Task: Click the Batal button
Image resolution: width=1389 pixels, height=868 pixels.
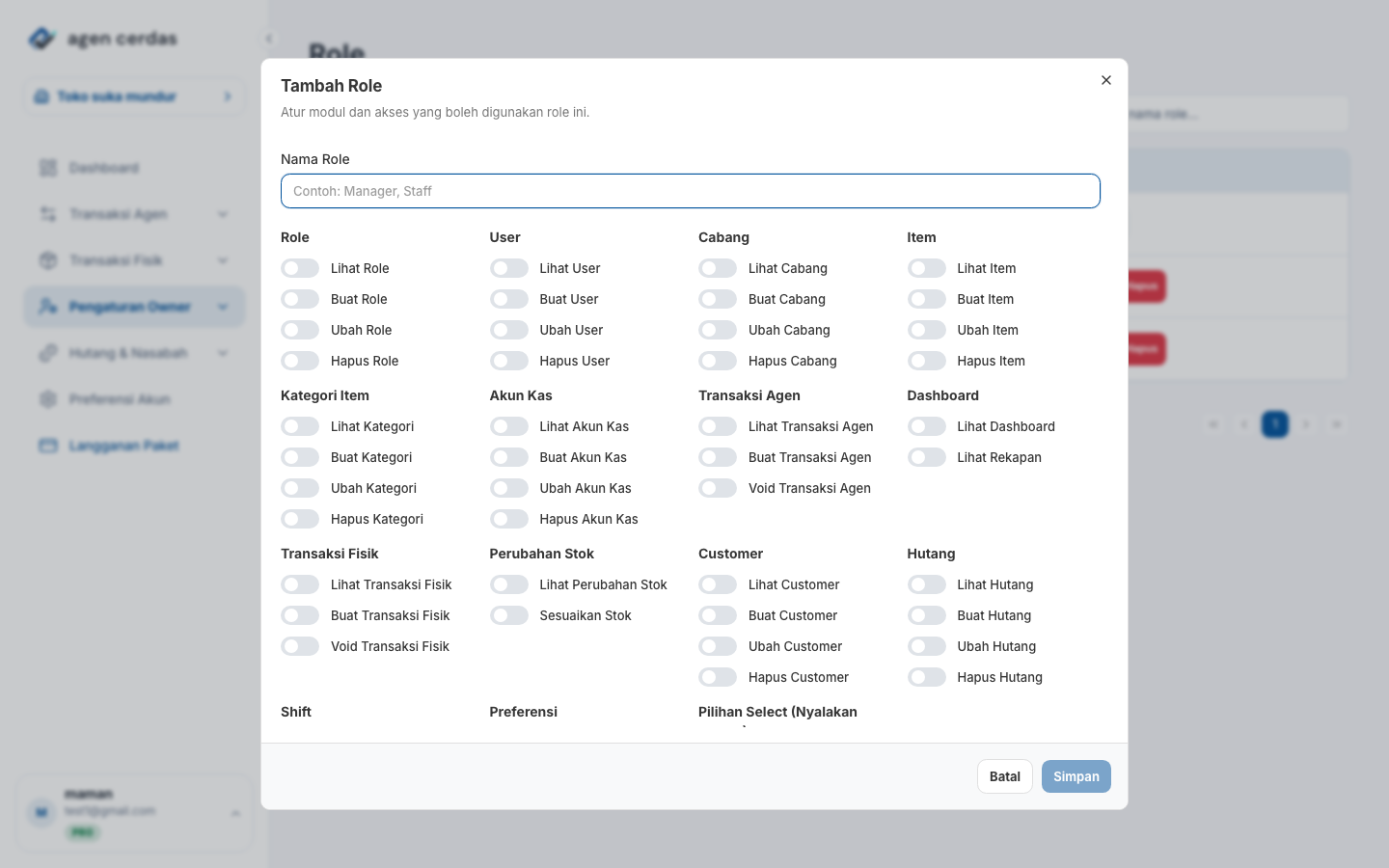Action: [x=1005, y=776]
